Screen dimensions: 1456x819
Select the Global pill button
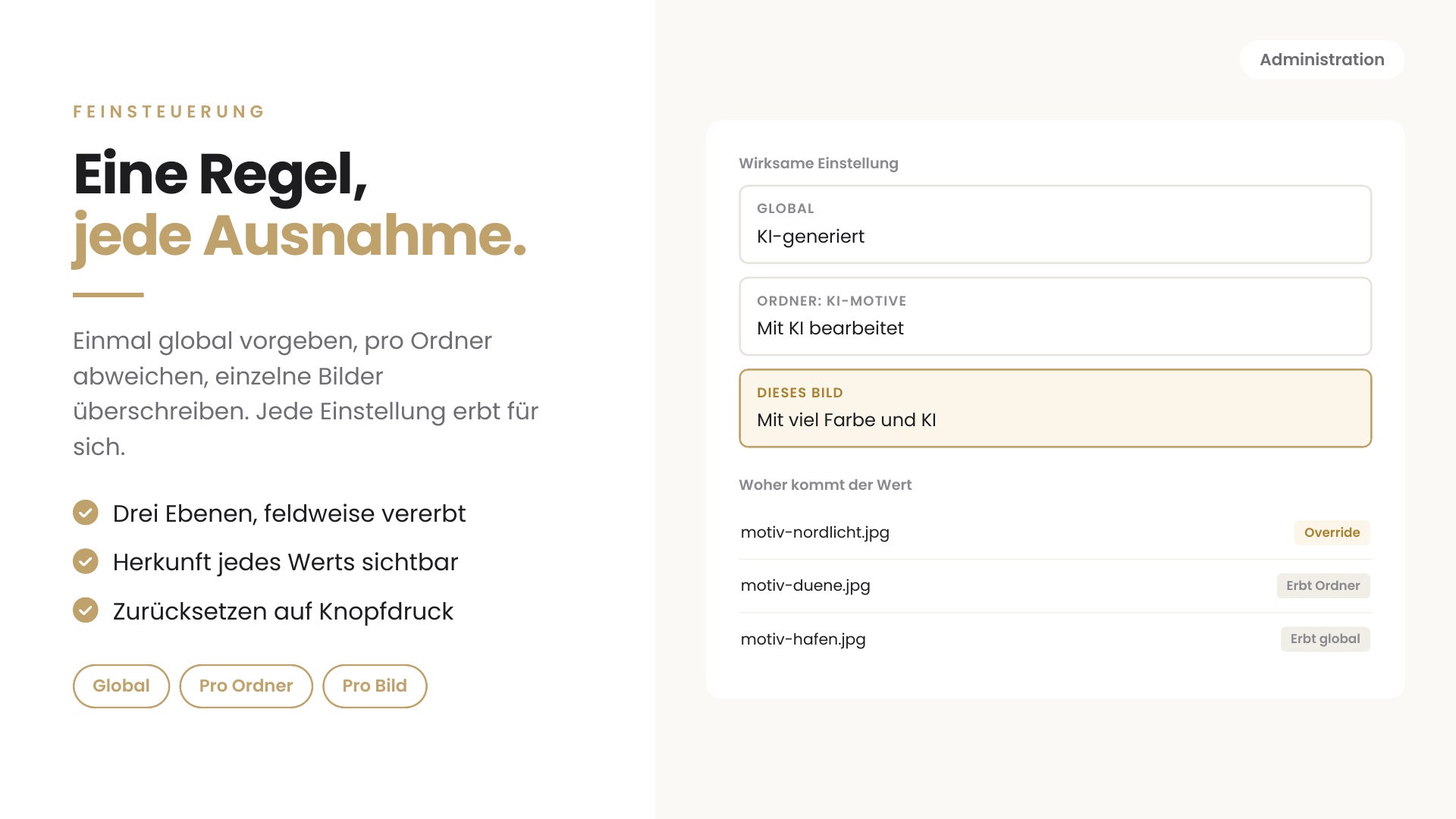pyautogui.click(x=121, y=686)
